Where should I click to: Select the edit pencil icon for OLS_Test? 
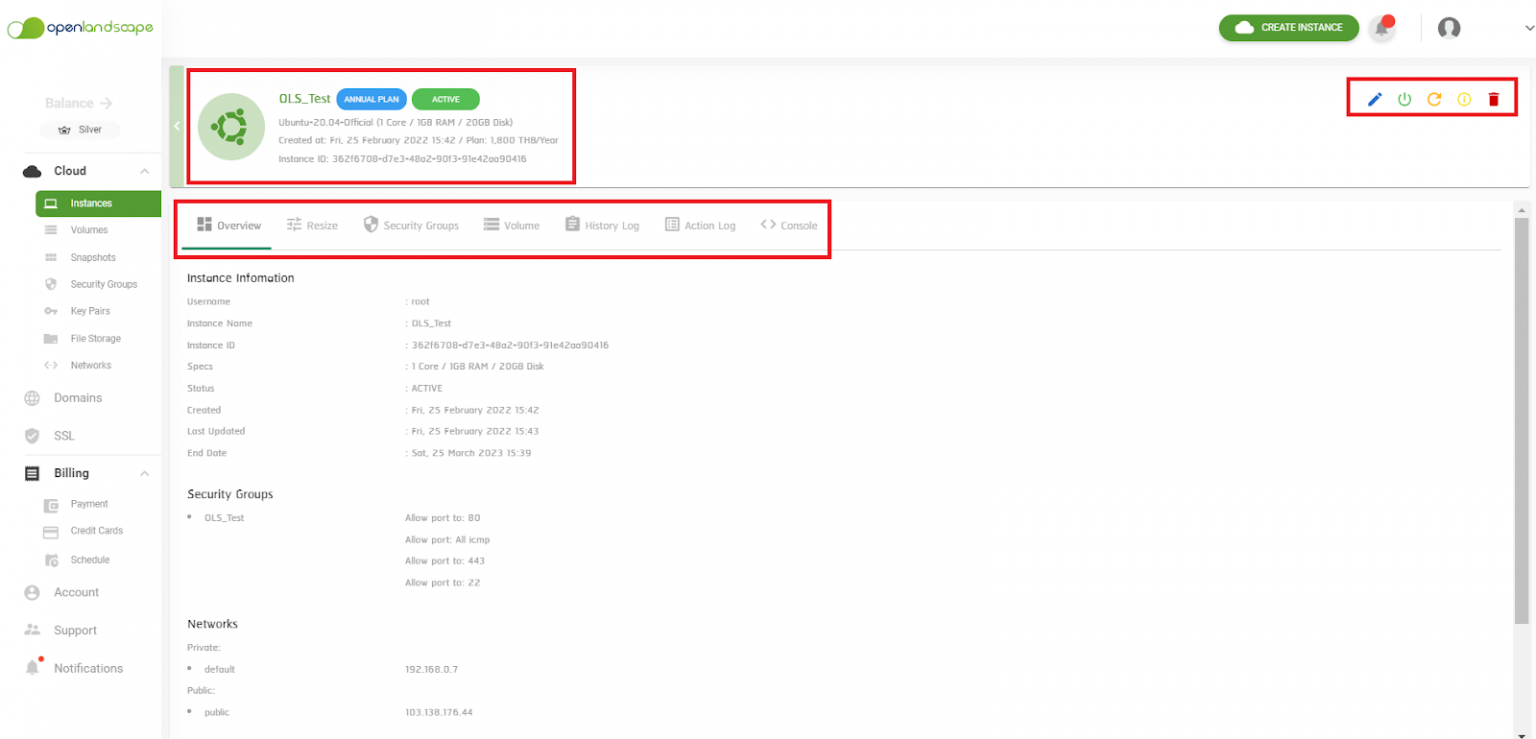1374,99
